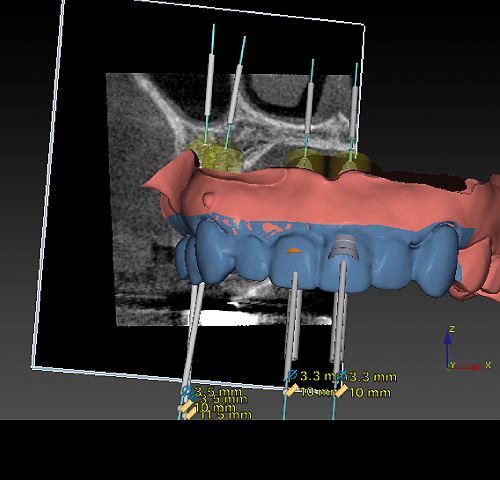Click the ruler icon beside 11.5 mm label
Screen dimensions: 500x480
(x=191, y=414)
